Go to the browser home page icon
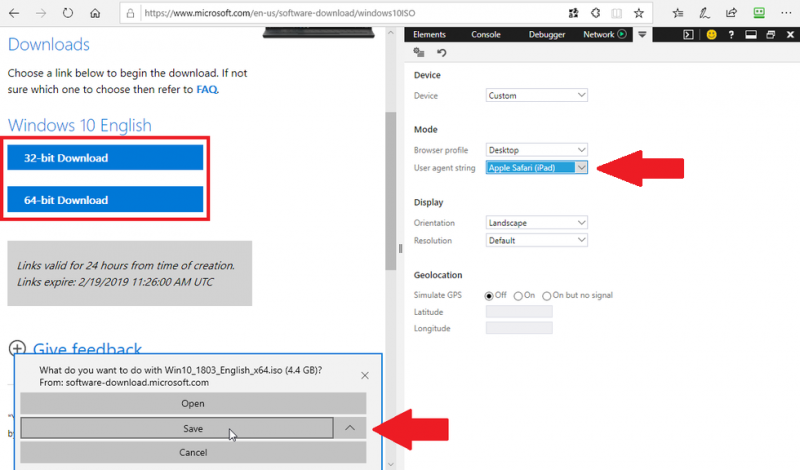The width and height of the screenshot is (800, 470). click(94, 14)
